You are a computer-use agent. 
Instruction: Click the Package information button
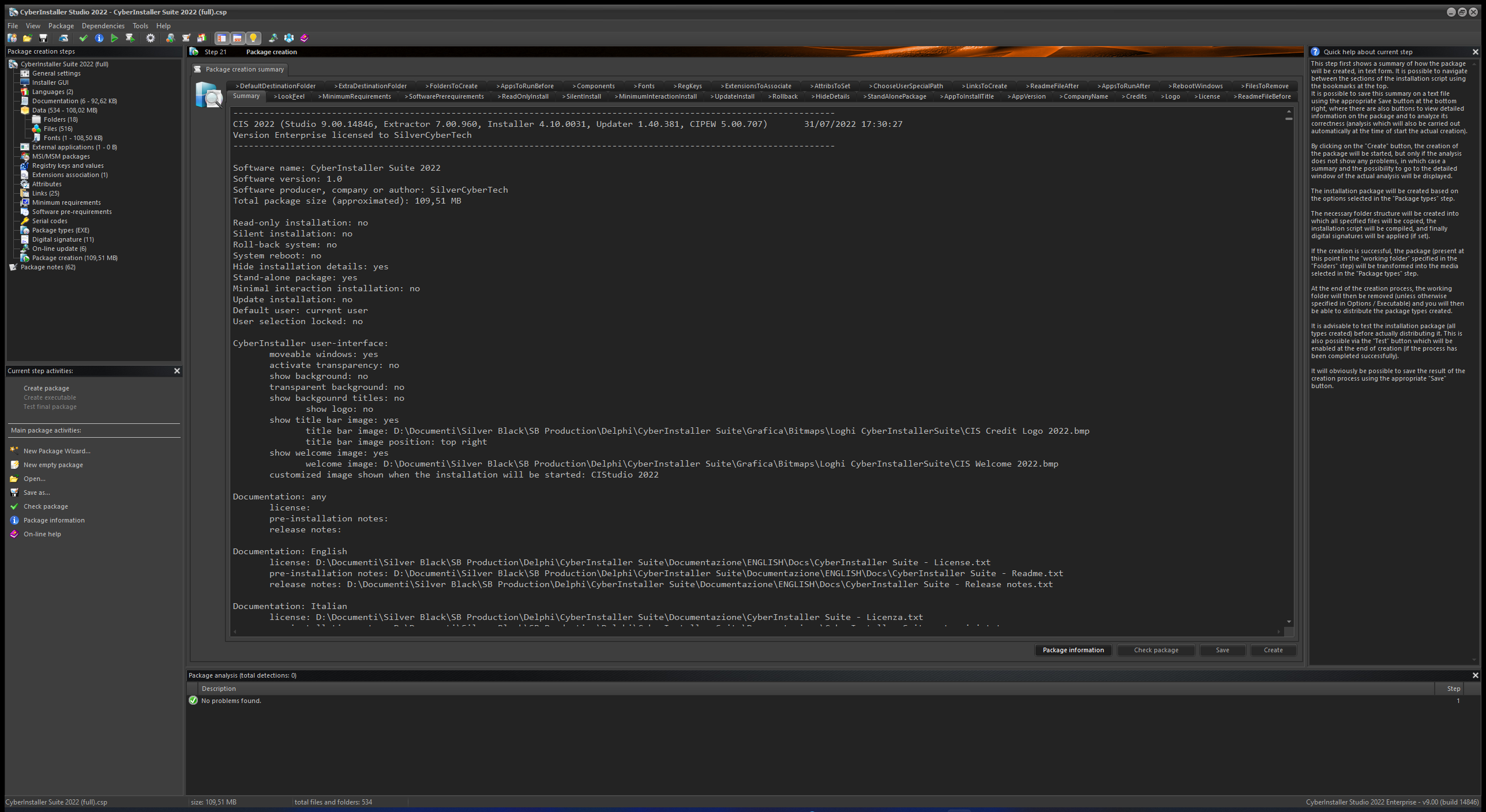point(1073,650)
